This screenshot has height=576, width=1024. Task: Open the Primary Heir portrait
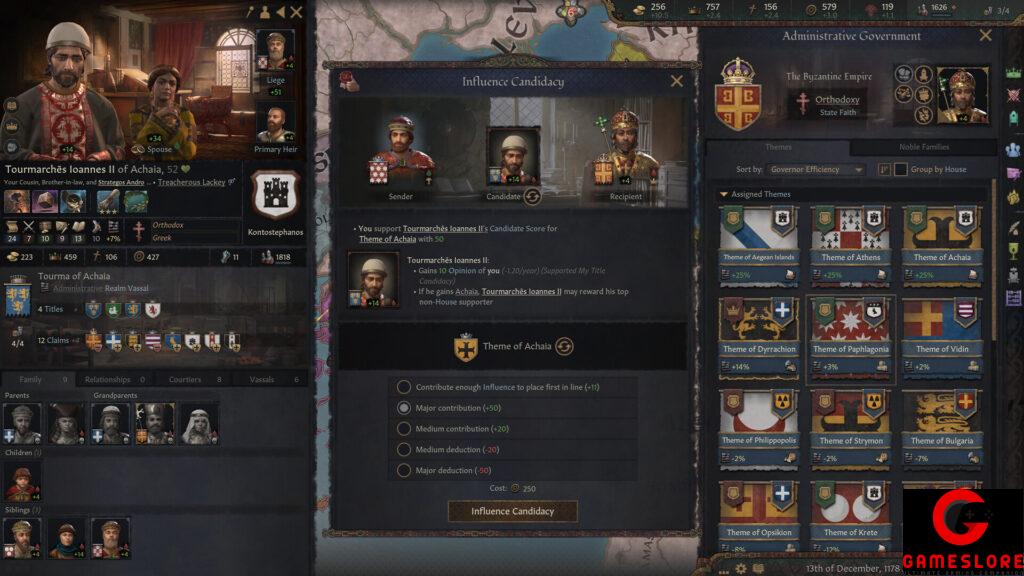(x=275, y=124)
